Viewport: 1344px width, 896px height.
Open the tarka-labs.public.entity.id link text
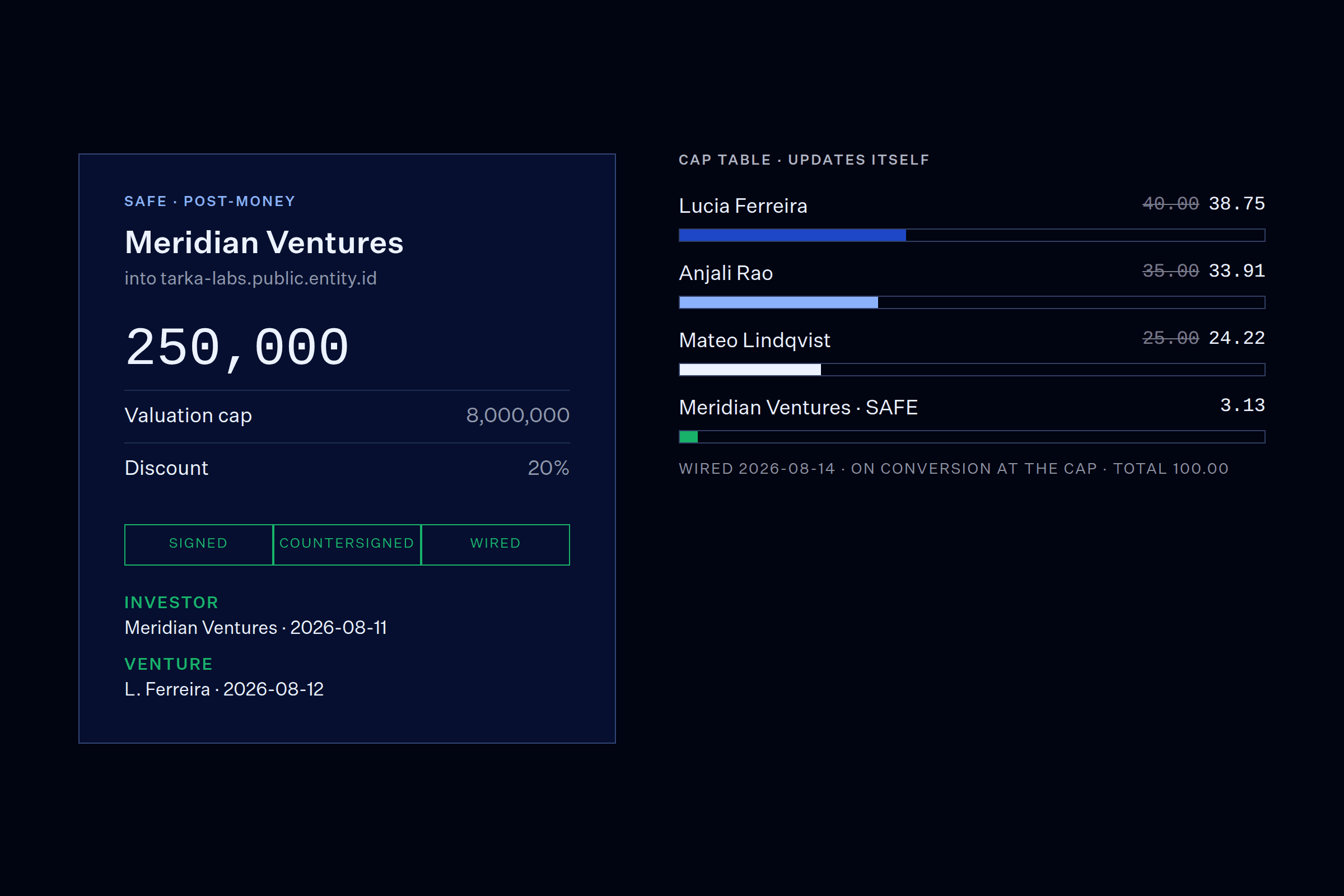269,278
